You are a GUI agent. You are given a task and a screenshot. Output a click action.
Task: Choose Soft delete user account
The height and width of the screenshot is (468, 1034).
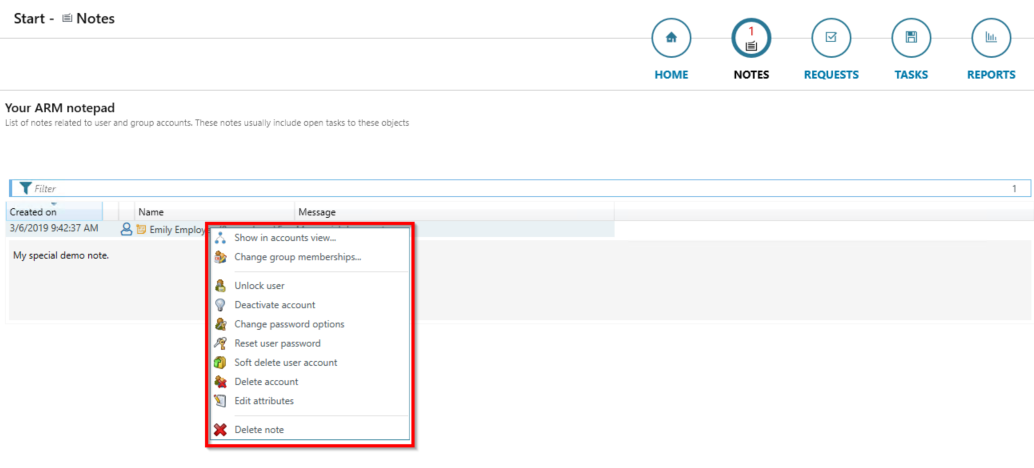(x=285, y=362)
